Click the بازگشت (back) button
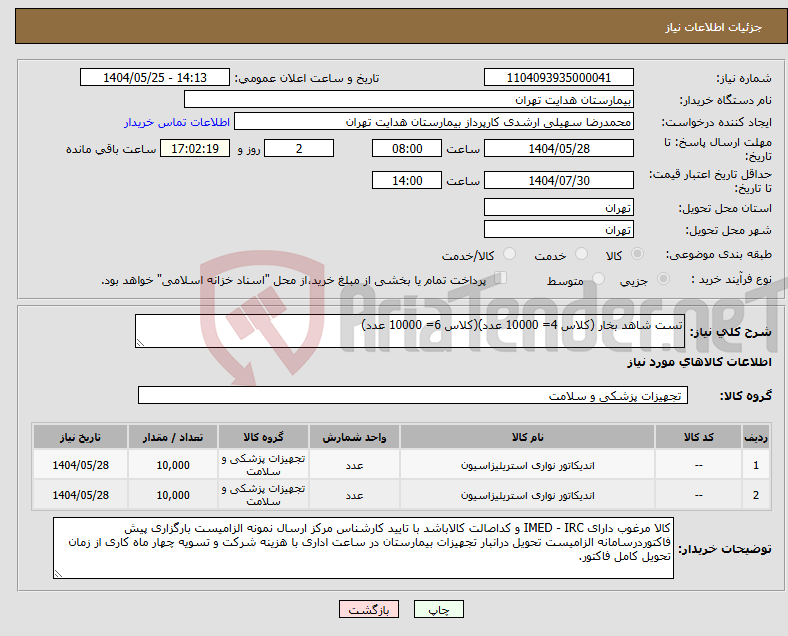The height and width of the screenshot is (636, 788). point(369,609)
